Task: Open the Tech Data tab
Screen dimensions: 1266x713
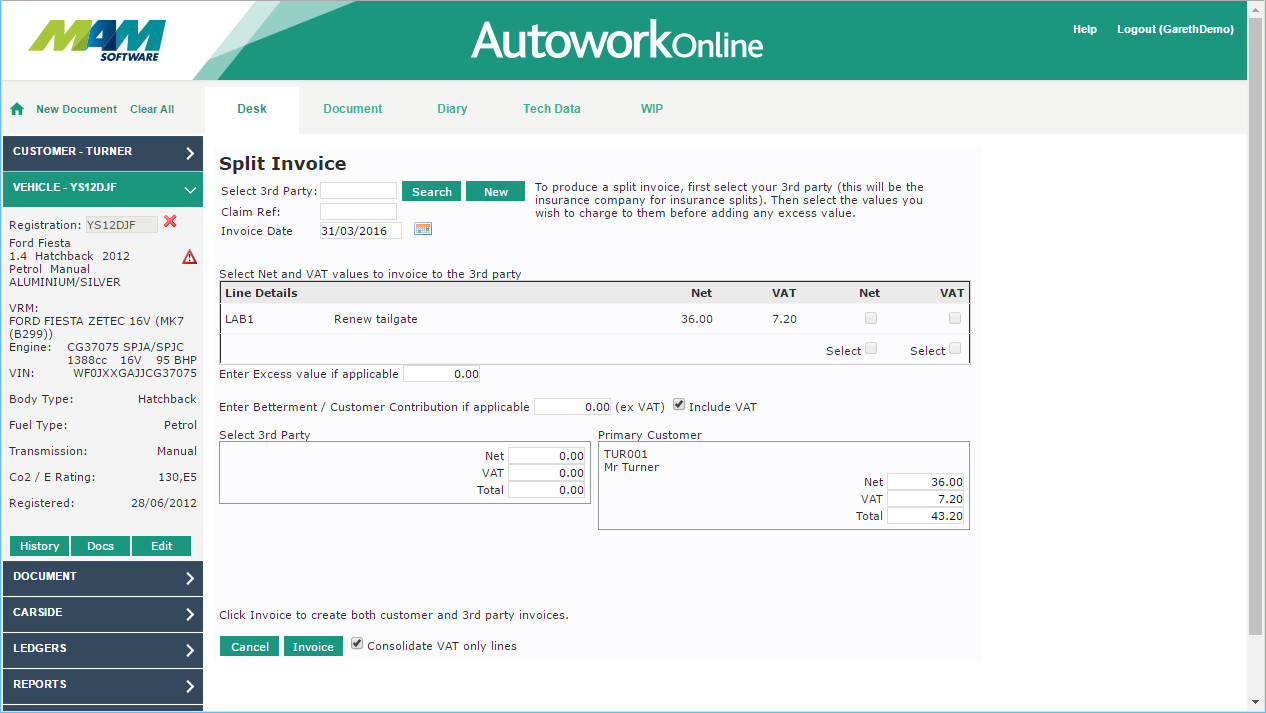Action: (551, 109)
